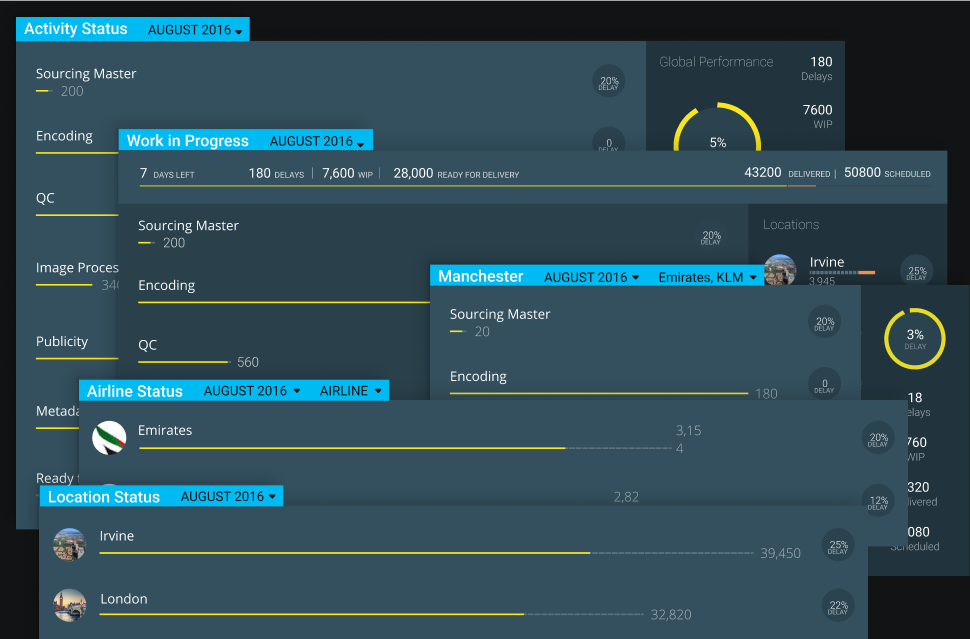Open the Work in Progress month dropdown
This screenshot has width=970, height=639.
click(x=319, y=142)
